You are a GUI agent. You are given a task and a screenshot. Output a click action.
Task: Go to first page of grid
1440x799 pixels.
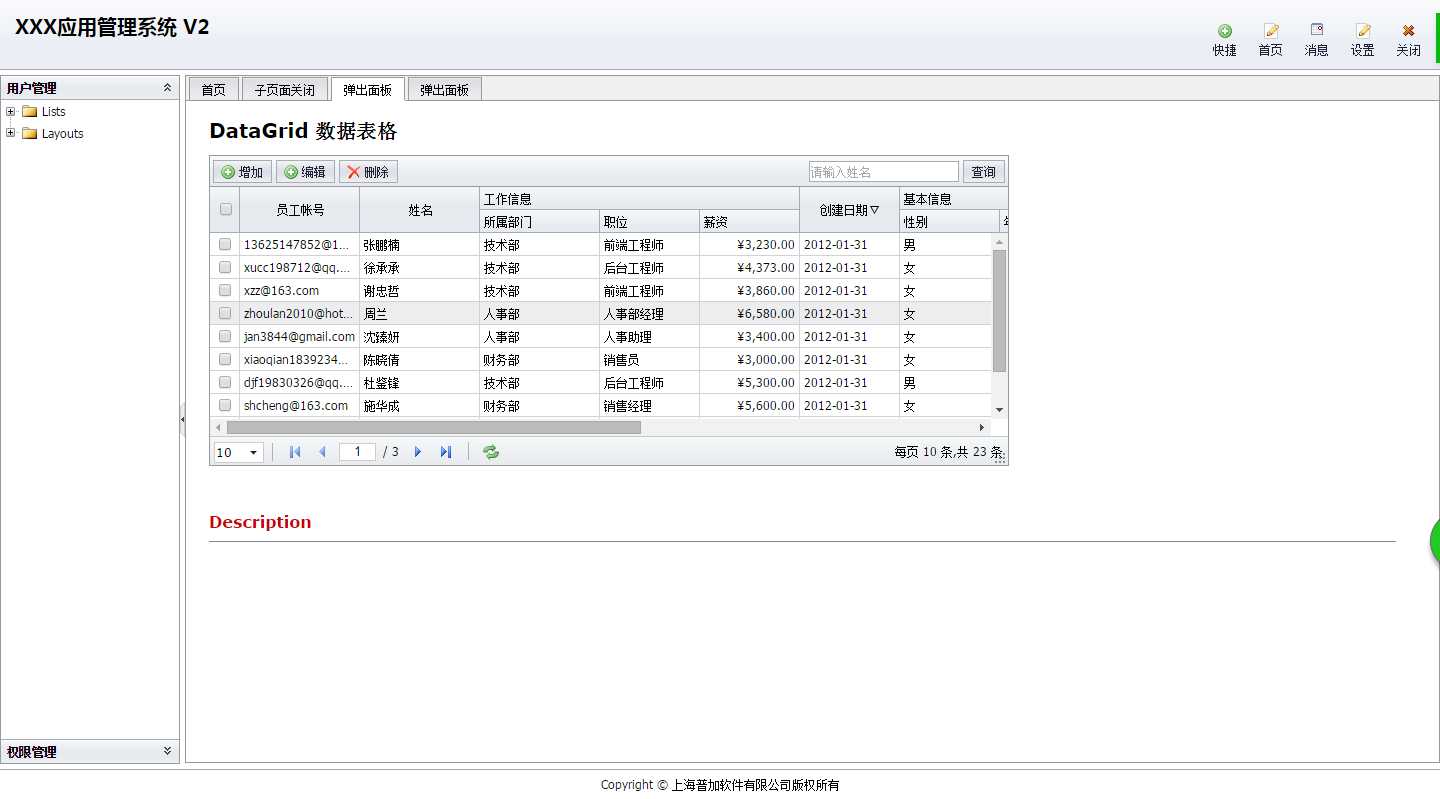point(295,452)
